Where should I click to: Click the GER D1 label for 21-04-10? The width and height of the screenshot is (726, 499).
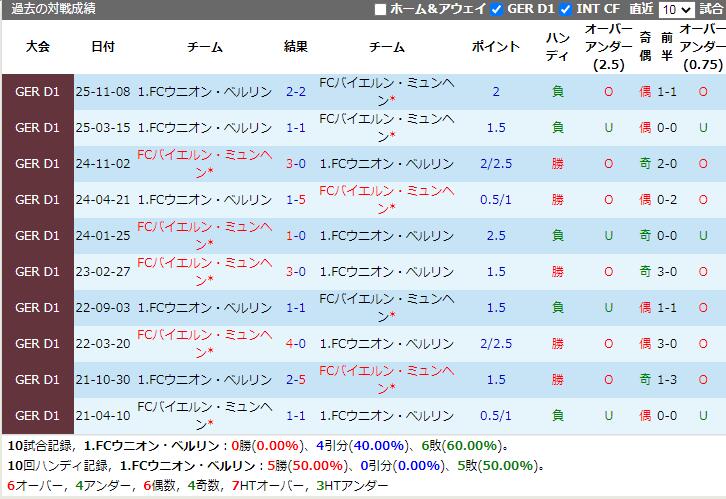pyautogui.click(x=37, y=416)
